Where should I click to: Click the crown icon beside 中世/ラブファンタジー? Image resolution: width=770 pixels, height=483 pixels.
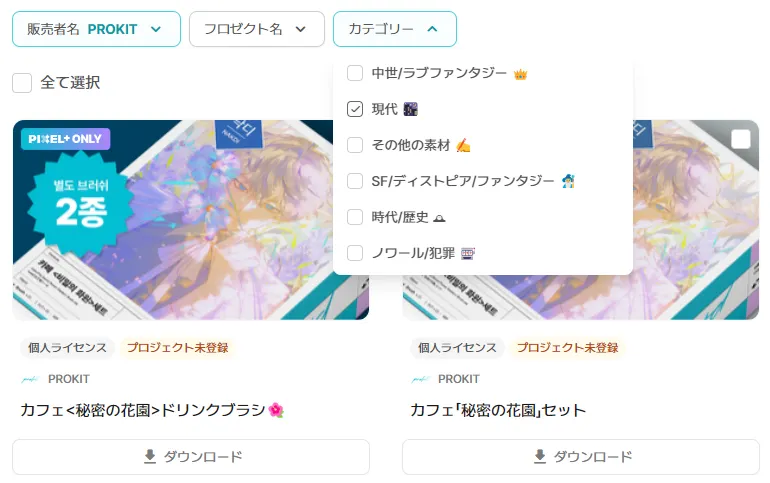pos(520,74)
